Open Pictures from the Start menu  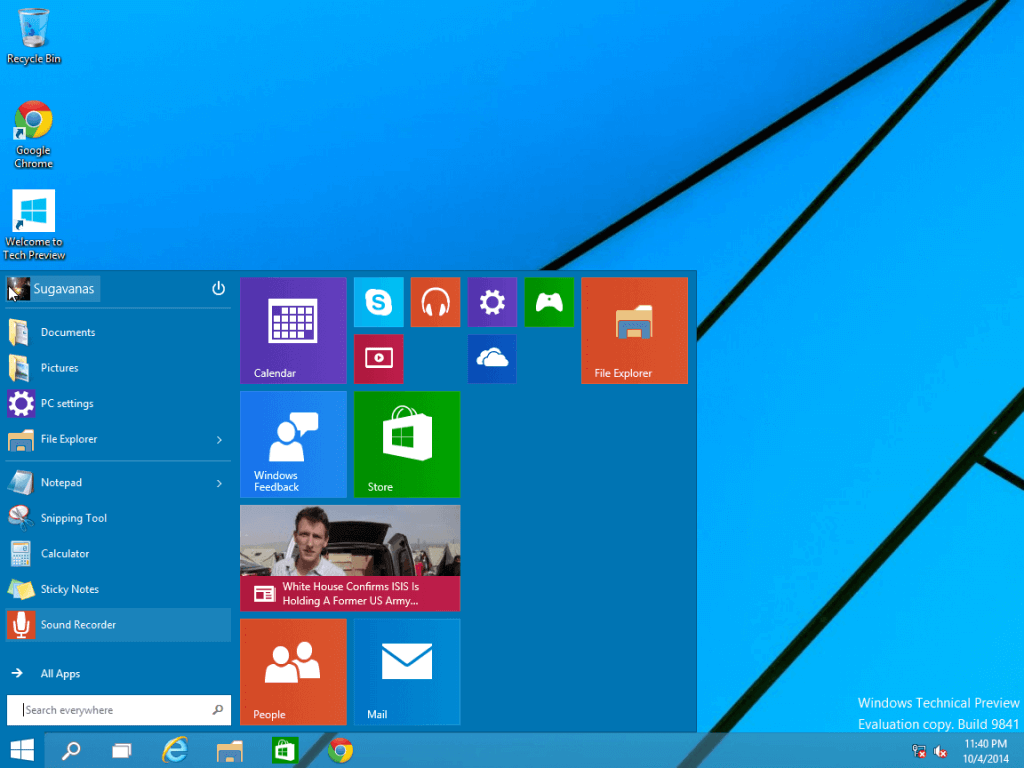118,368
